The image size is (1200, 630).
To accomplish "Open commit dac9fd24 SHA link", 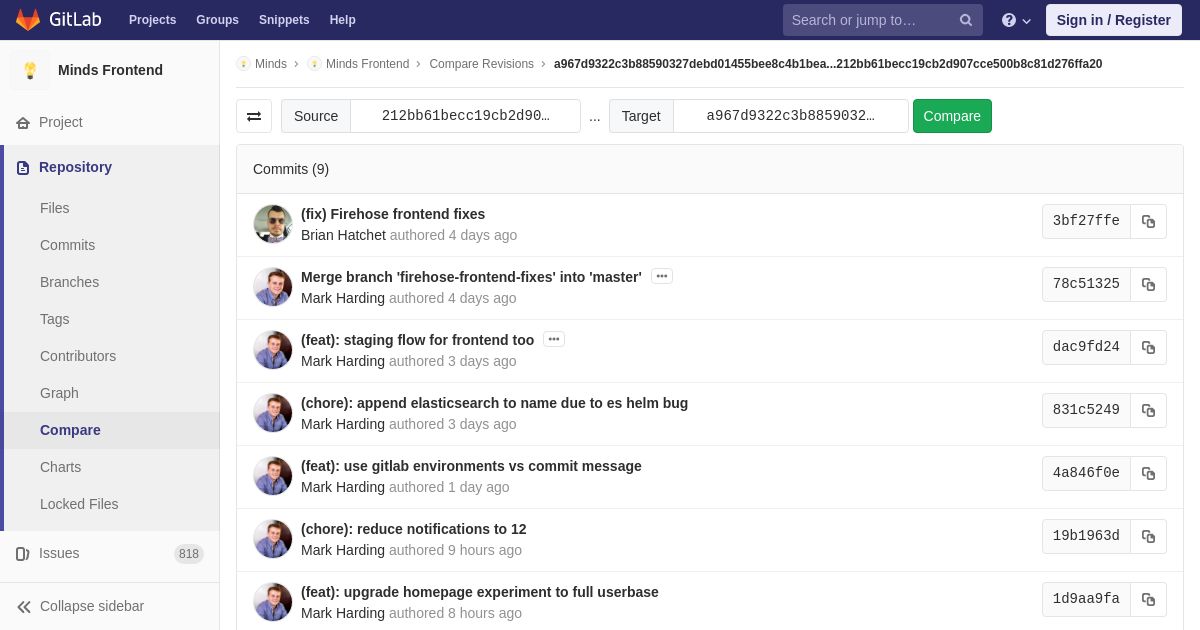I will [1086, 348].
